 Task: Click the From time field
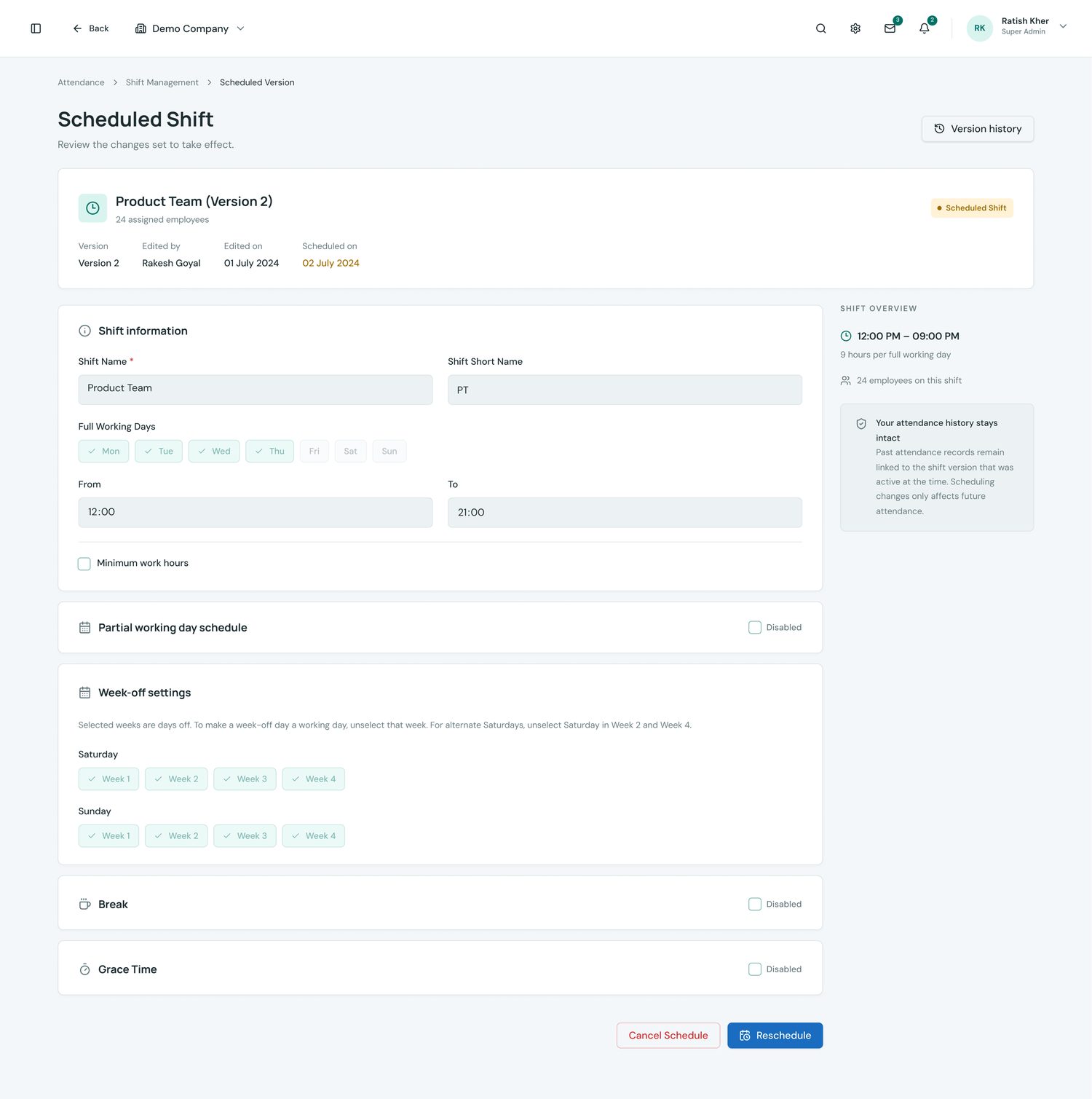point(256,513)
